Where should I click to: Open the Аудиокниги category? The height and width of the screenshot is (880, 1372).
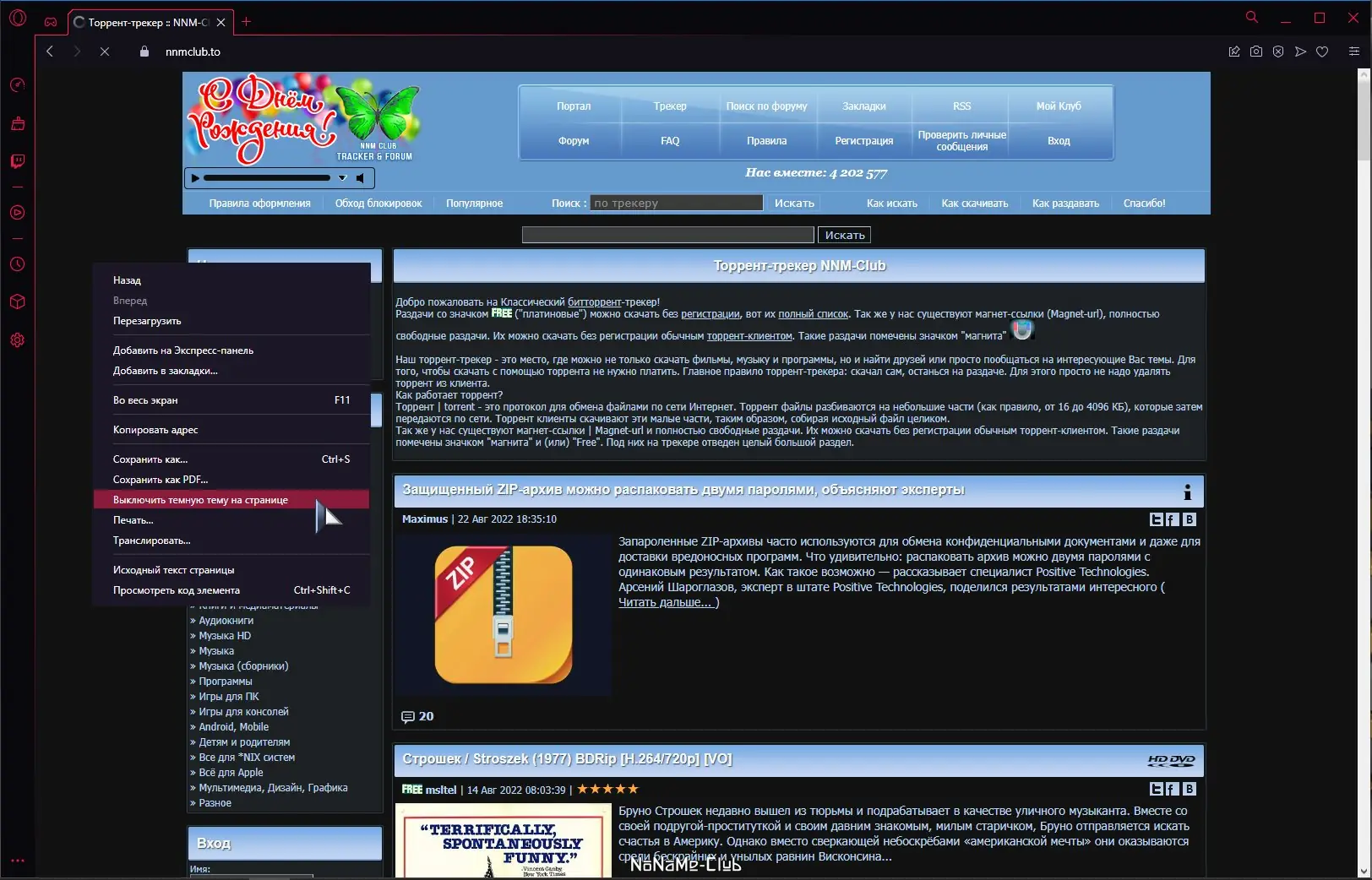coord(226,621)
